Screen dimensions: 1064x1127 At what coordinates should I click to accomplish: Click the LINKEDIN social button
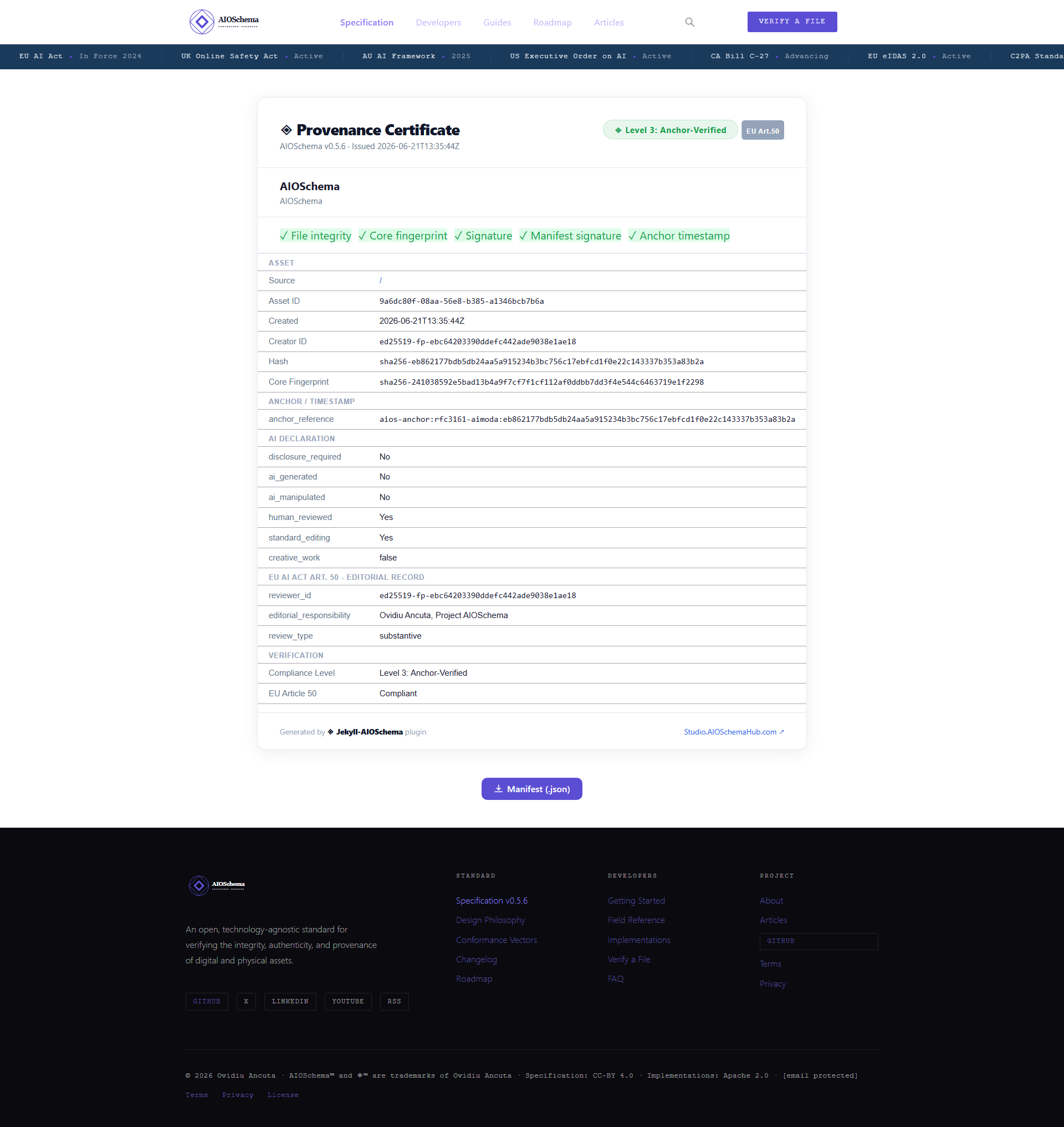click(290, 1001)
